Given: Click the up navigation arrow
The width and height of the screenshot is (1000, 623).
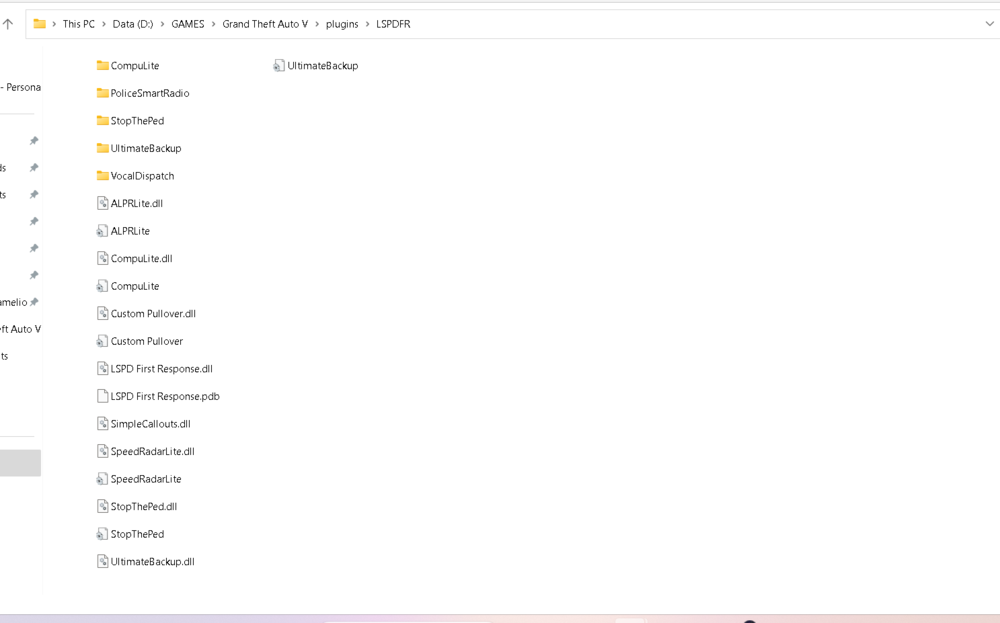Looking at the screenshot, I should [x=9, y=23].
